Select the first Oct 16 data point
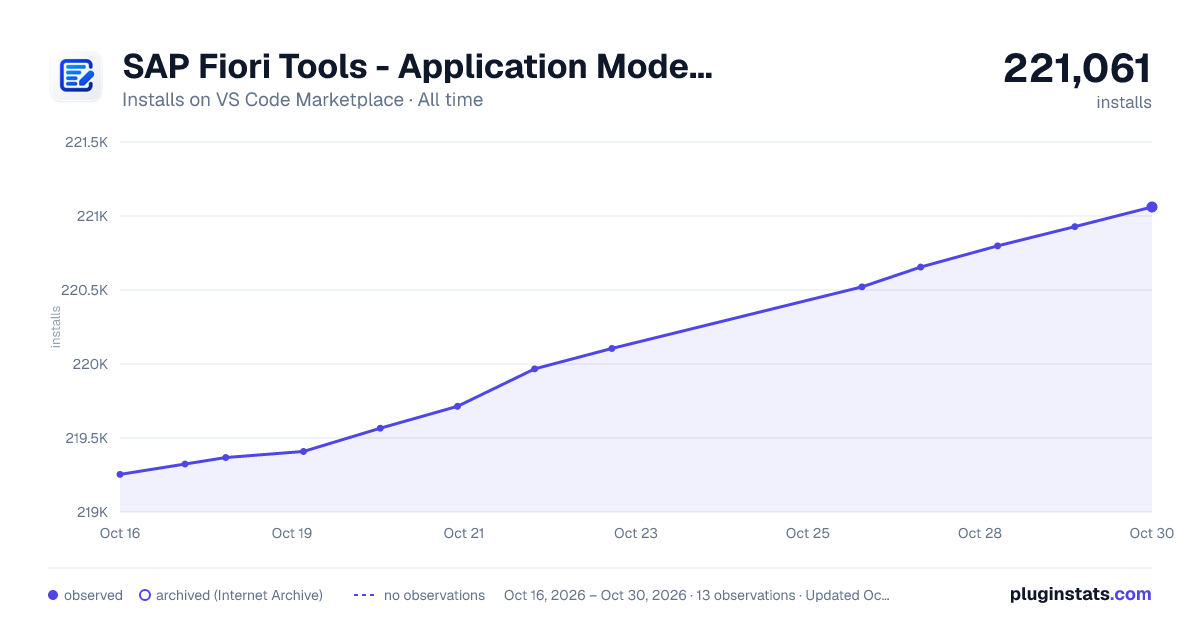This screenshot has width=1200, height=630. tap(120, 474)
